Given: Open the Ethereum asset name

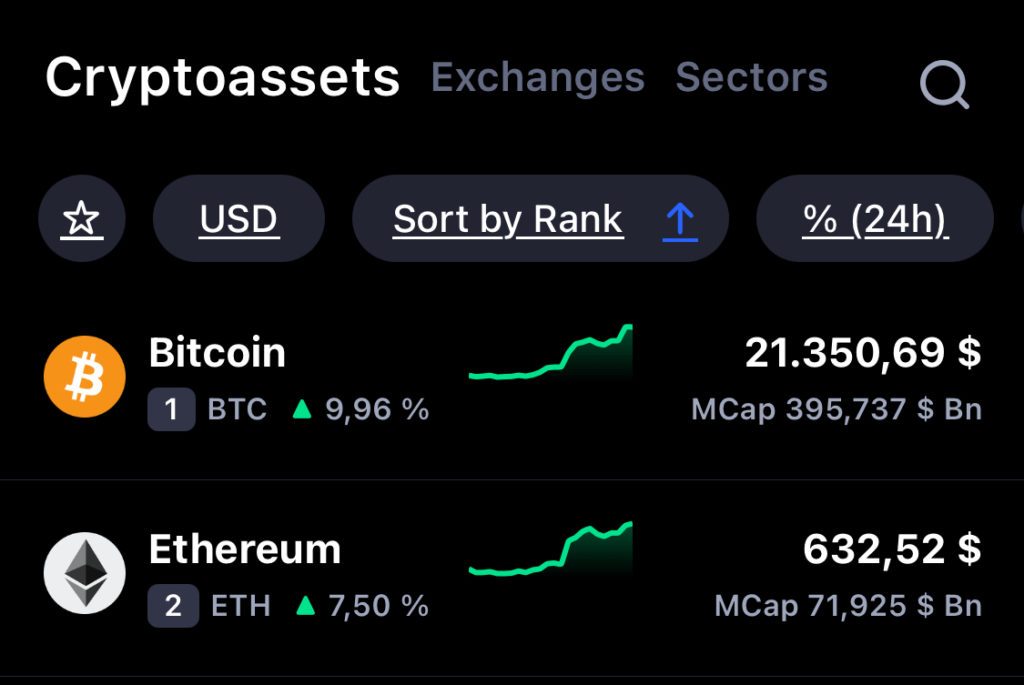Looking at the screenshot, I should [245, 549].
